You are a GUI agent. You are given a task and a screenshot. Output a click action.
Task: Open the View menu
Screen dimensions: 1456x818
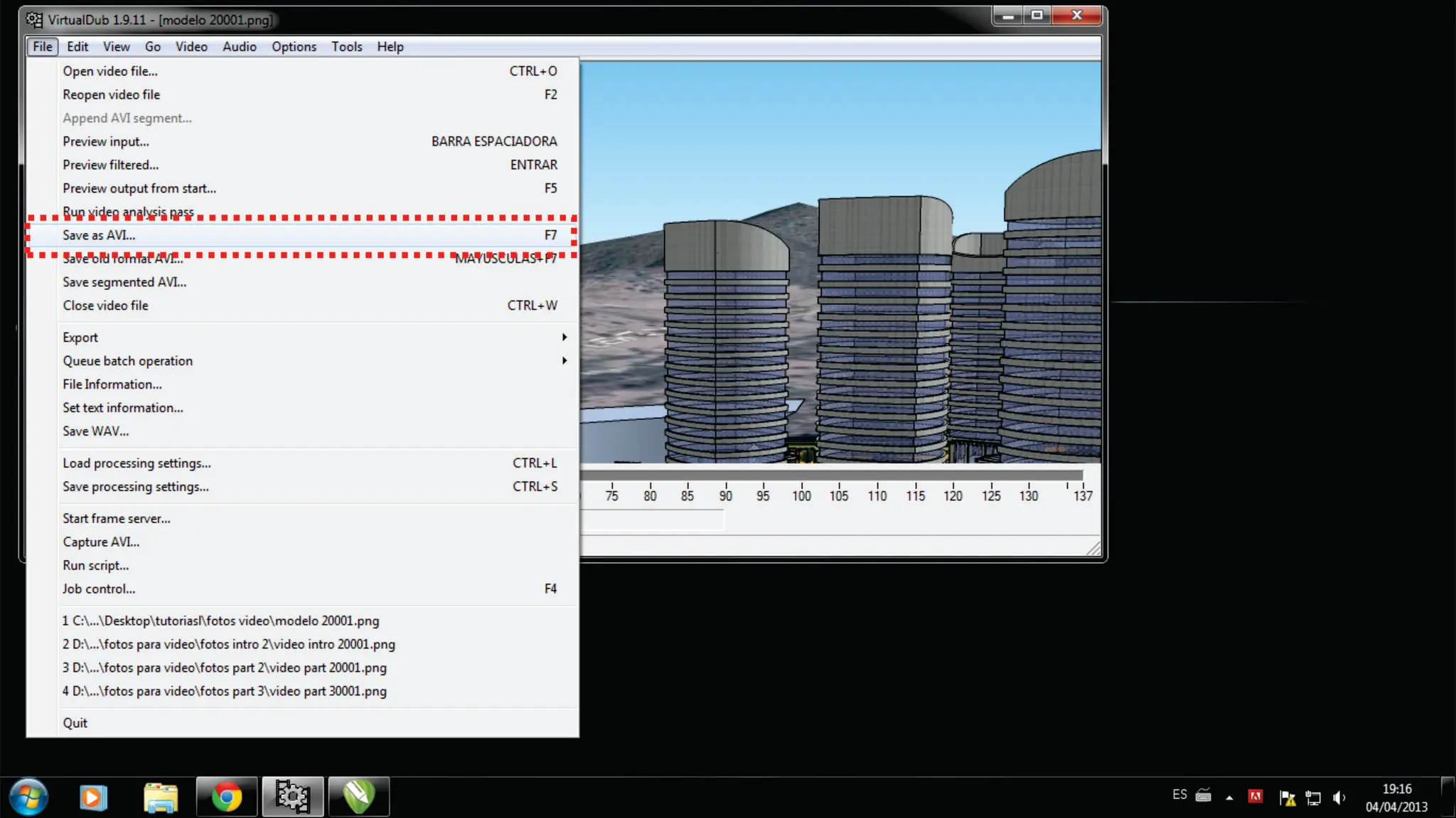[116, 47]
